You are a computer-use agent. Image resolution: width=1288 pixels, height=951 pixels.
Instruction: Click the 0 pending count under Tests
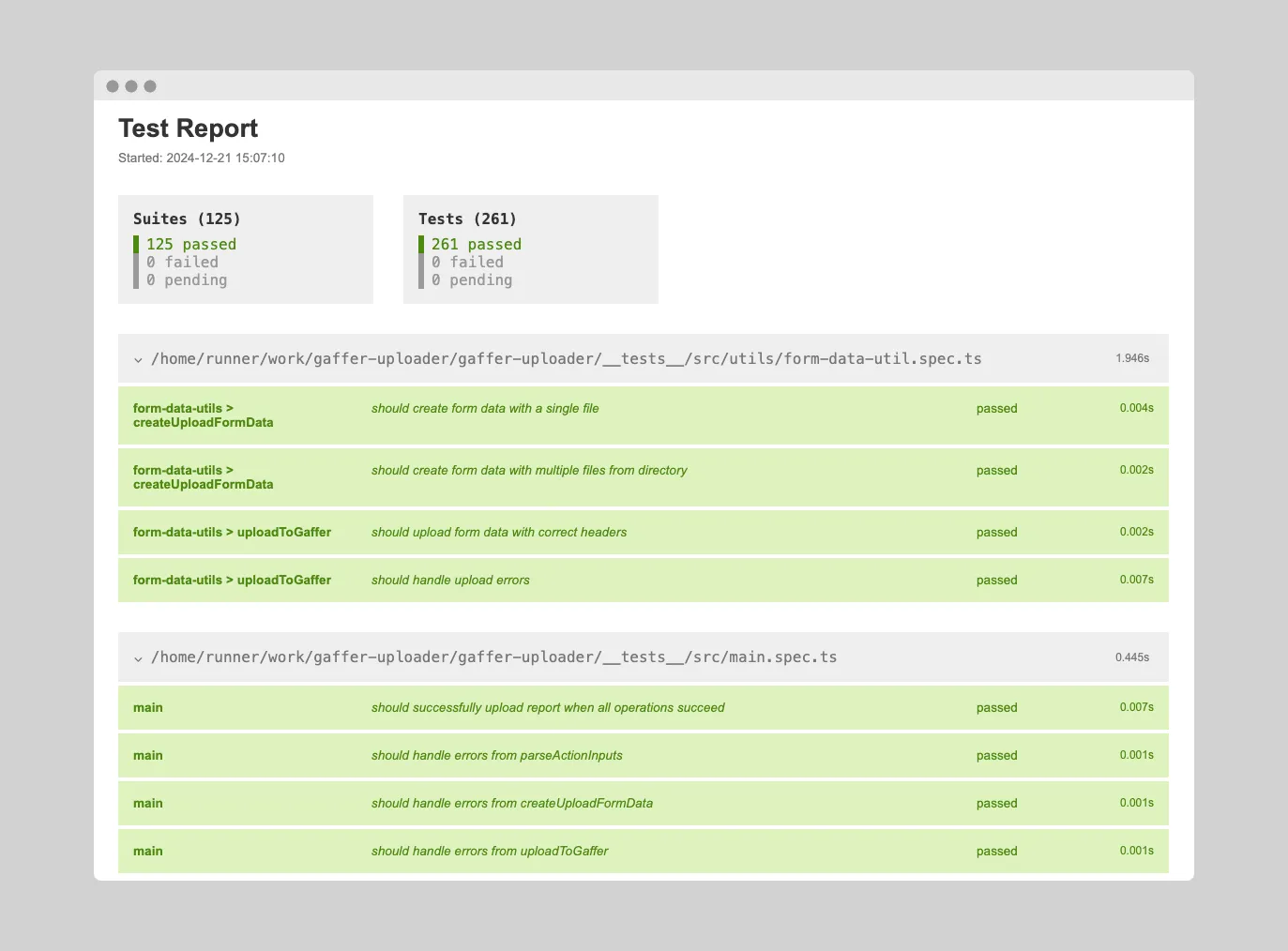point(472,279)
